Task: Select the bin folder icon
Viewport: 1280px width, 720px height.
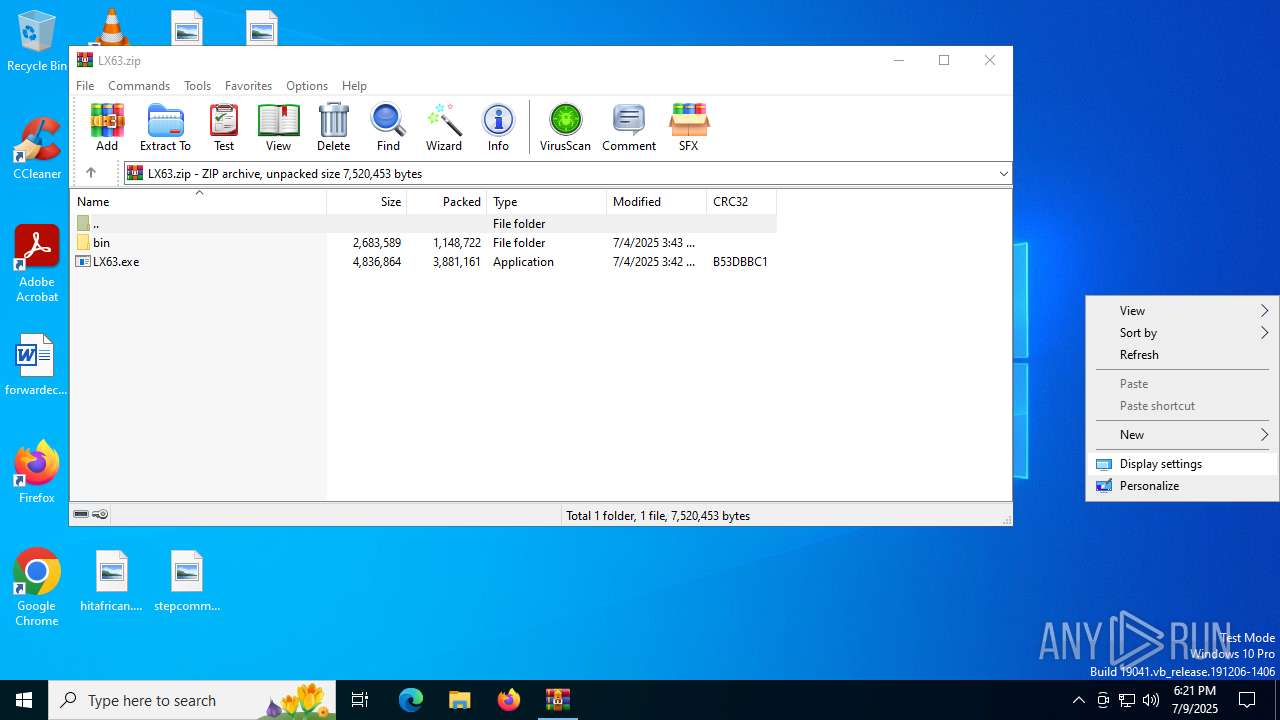Action: tap(83, 243)
